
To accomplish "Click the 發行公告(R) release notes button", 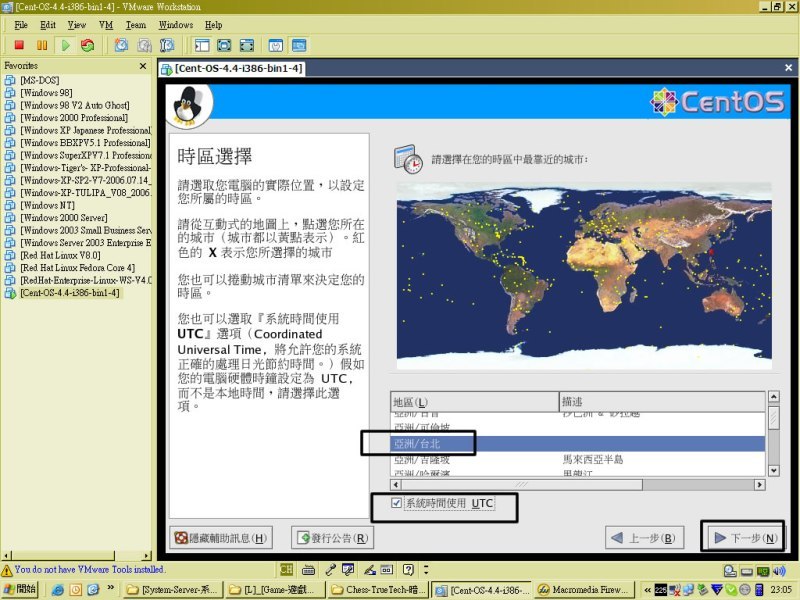I will 333,538.
